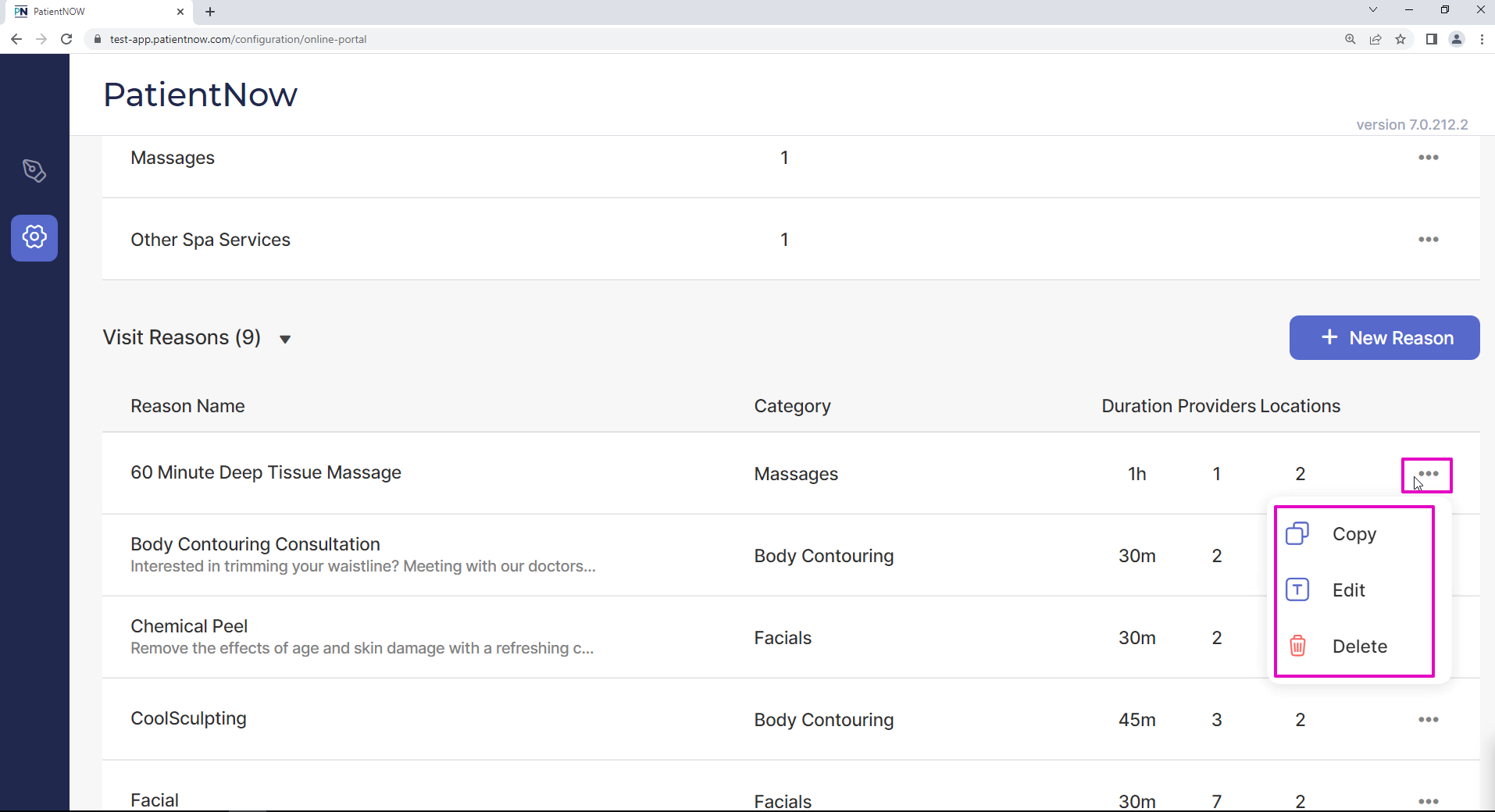
Task: Click the bookmark star in the address bar
Action: click(1401, 39)
